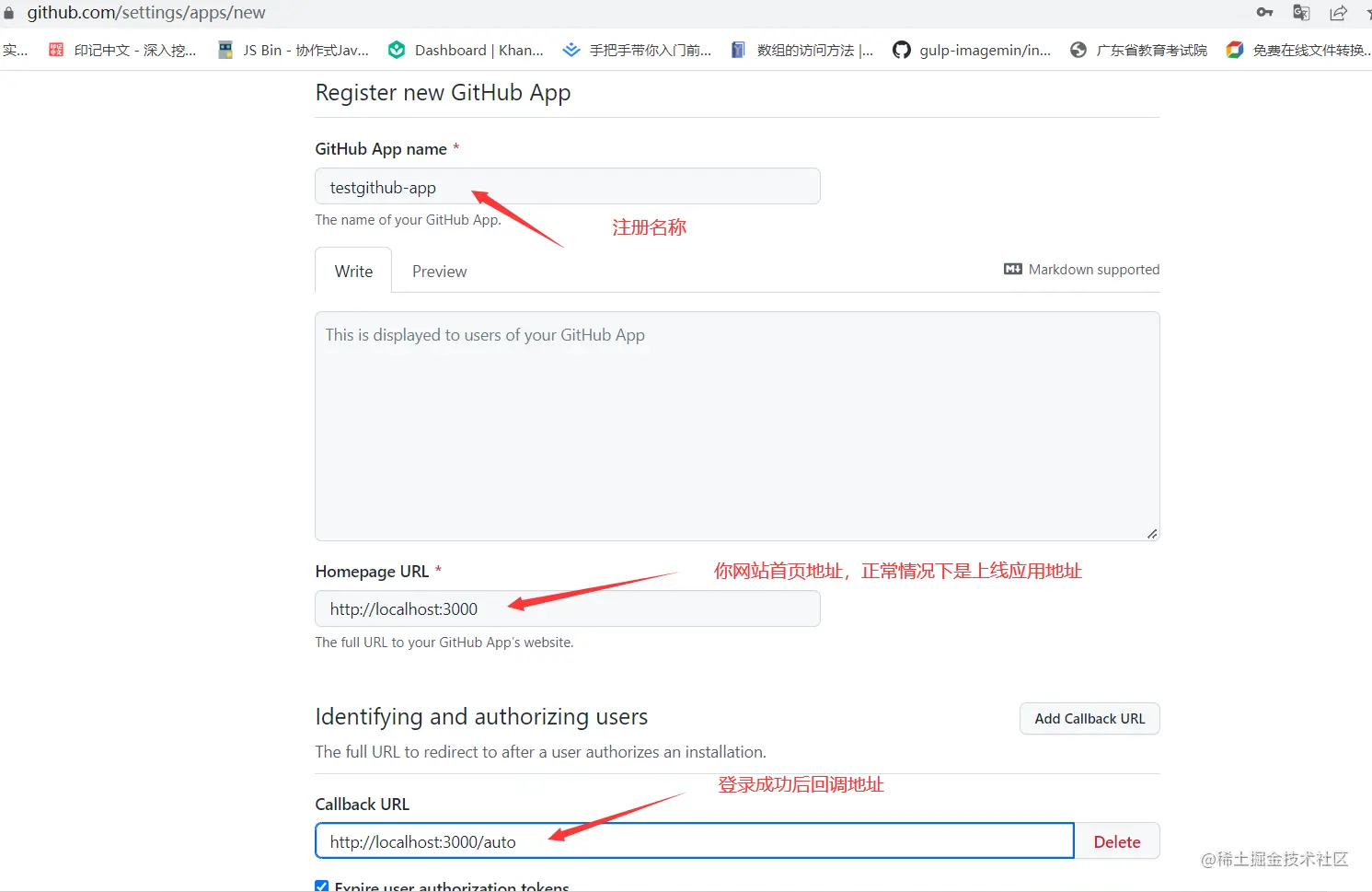Screen dimensions: 1372x892
Task: Click inside the description text area
Action: tap(737, 426)
